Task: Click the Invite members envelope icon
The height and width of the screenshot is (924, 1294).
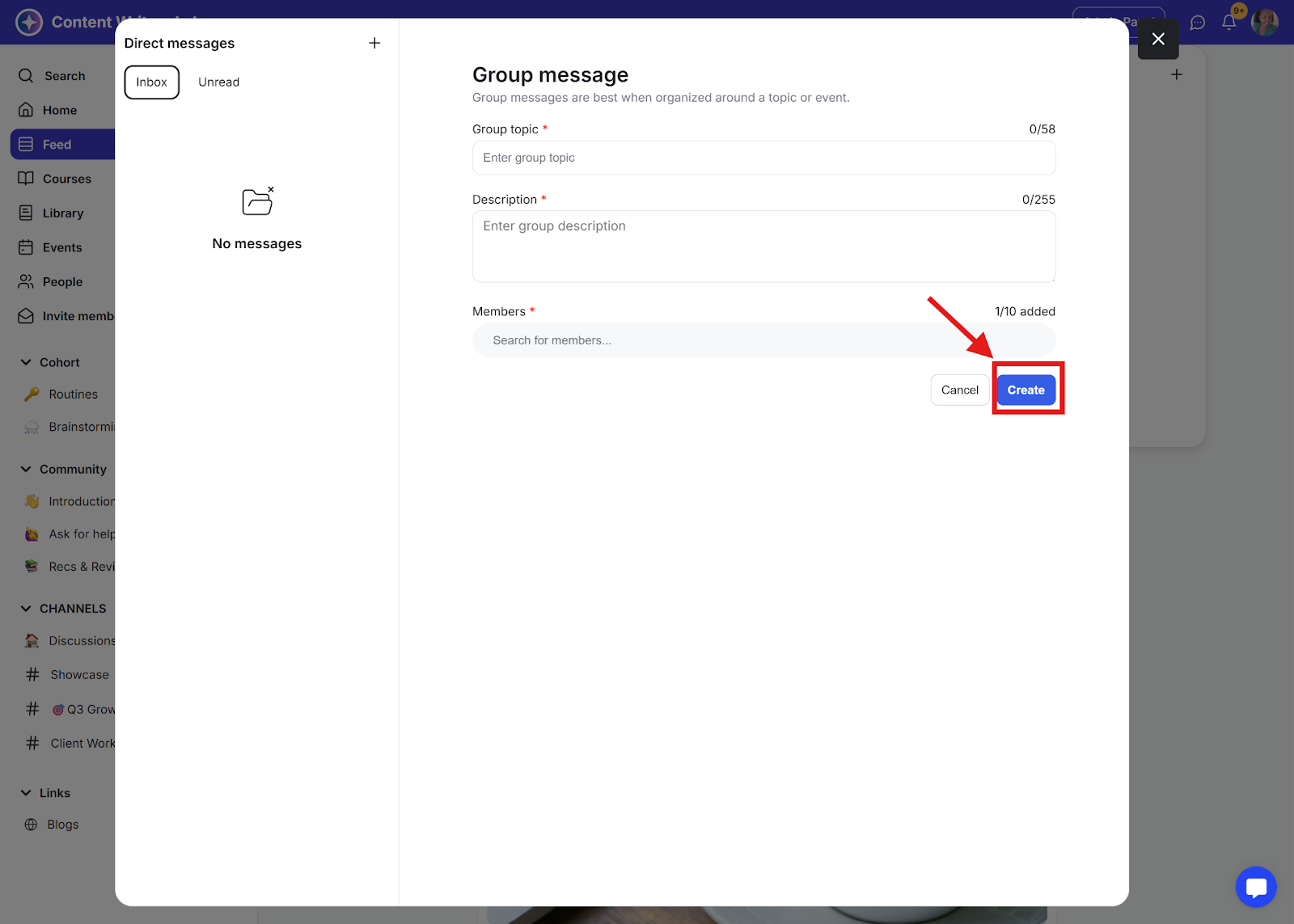Action: tap(26, 316)
